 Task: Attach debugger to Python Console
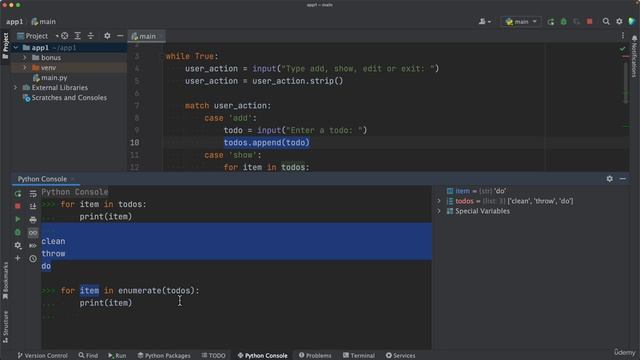[x=18, y=232]
